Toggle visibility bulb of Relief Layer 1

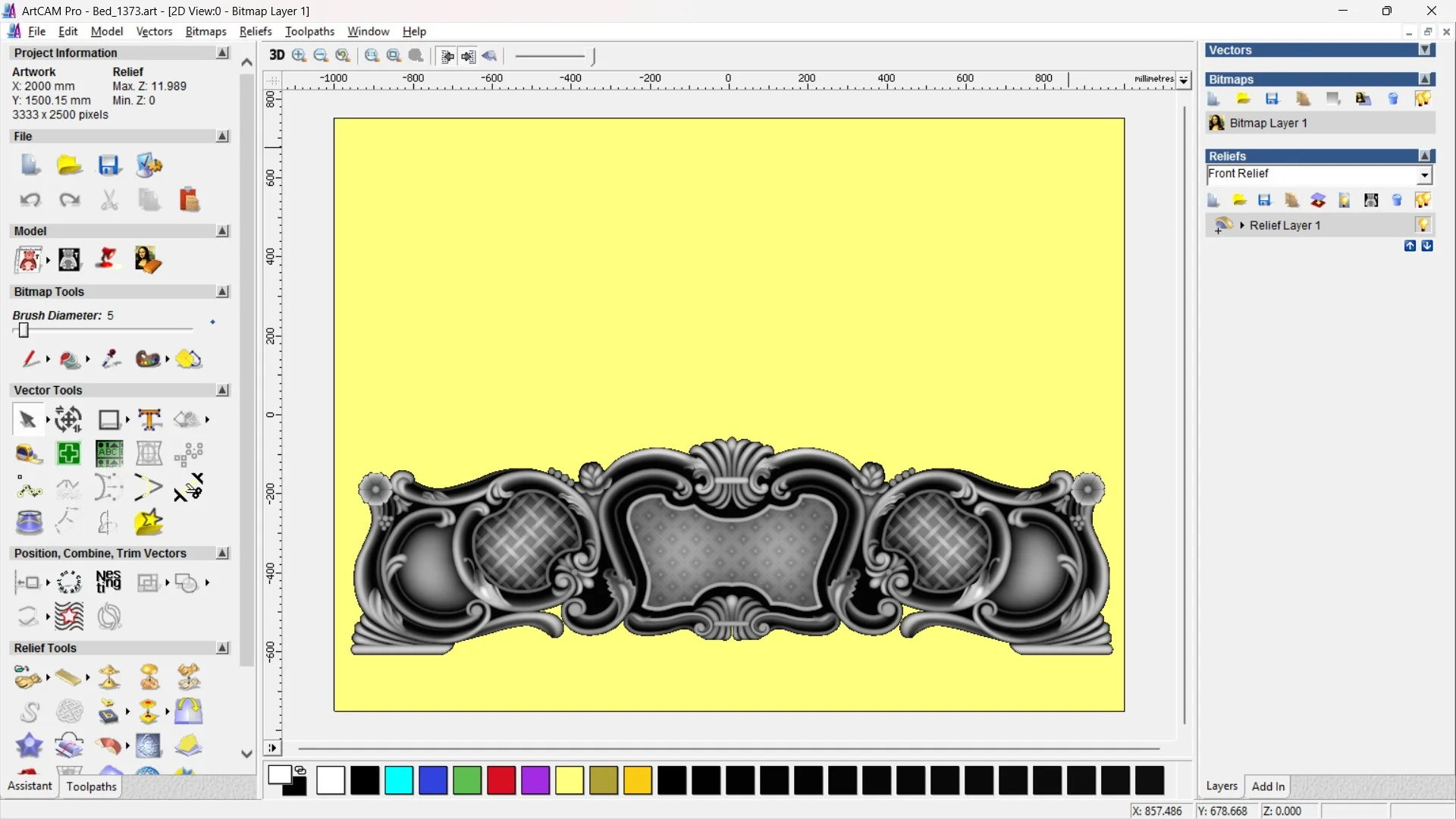tap(1423, 225)
